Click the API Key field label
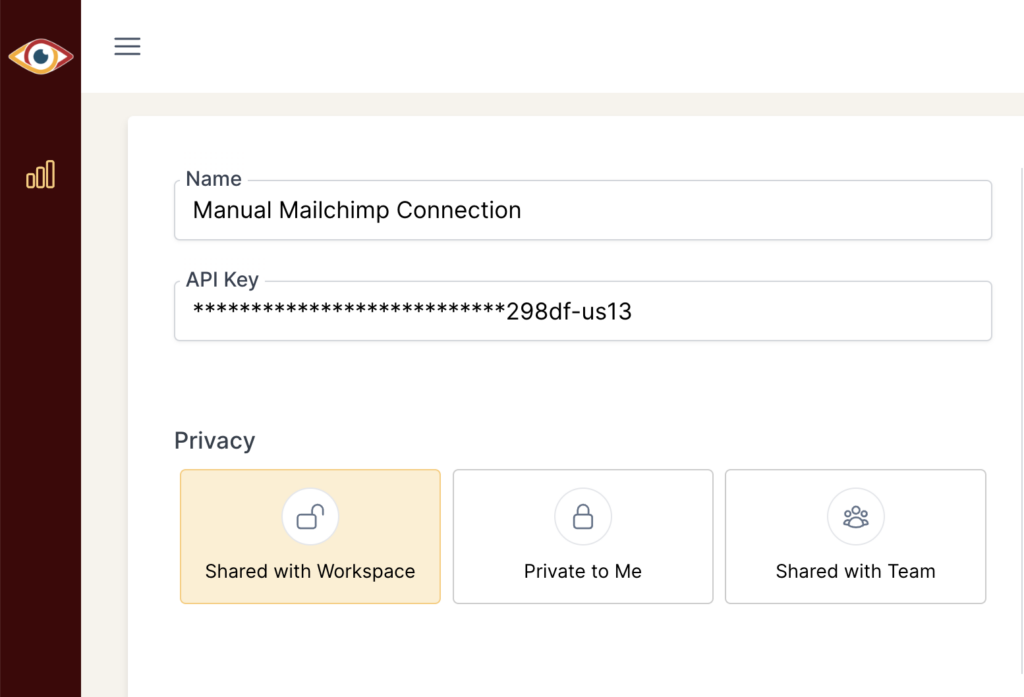 (222, 280)
